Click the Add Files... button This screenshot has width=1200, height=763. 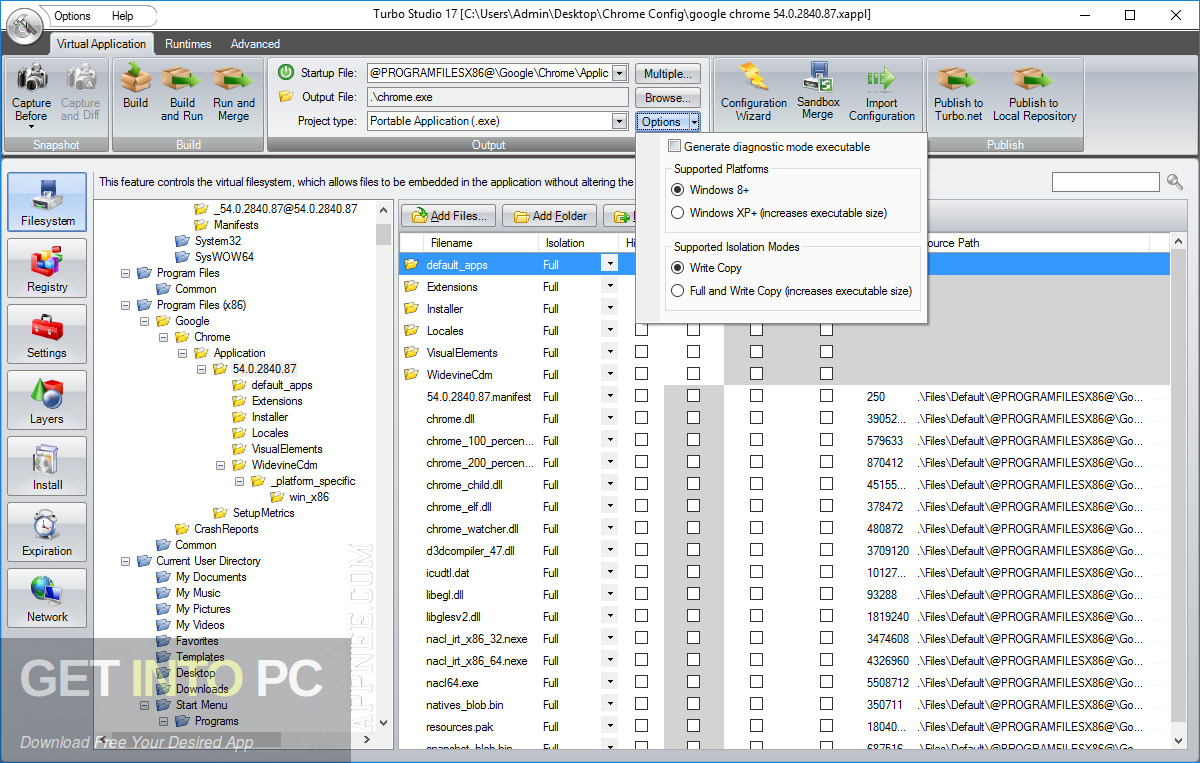(x=449, y=215)
